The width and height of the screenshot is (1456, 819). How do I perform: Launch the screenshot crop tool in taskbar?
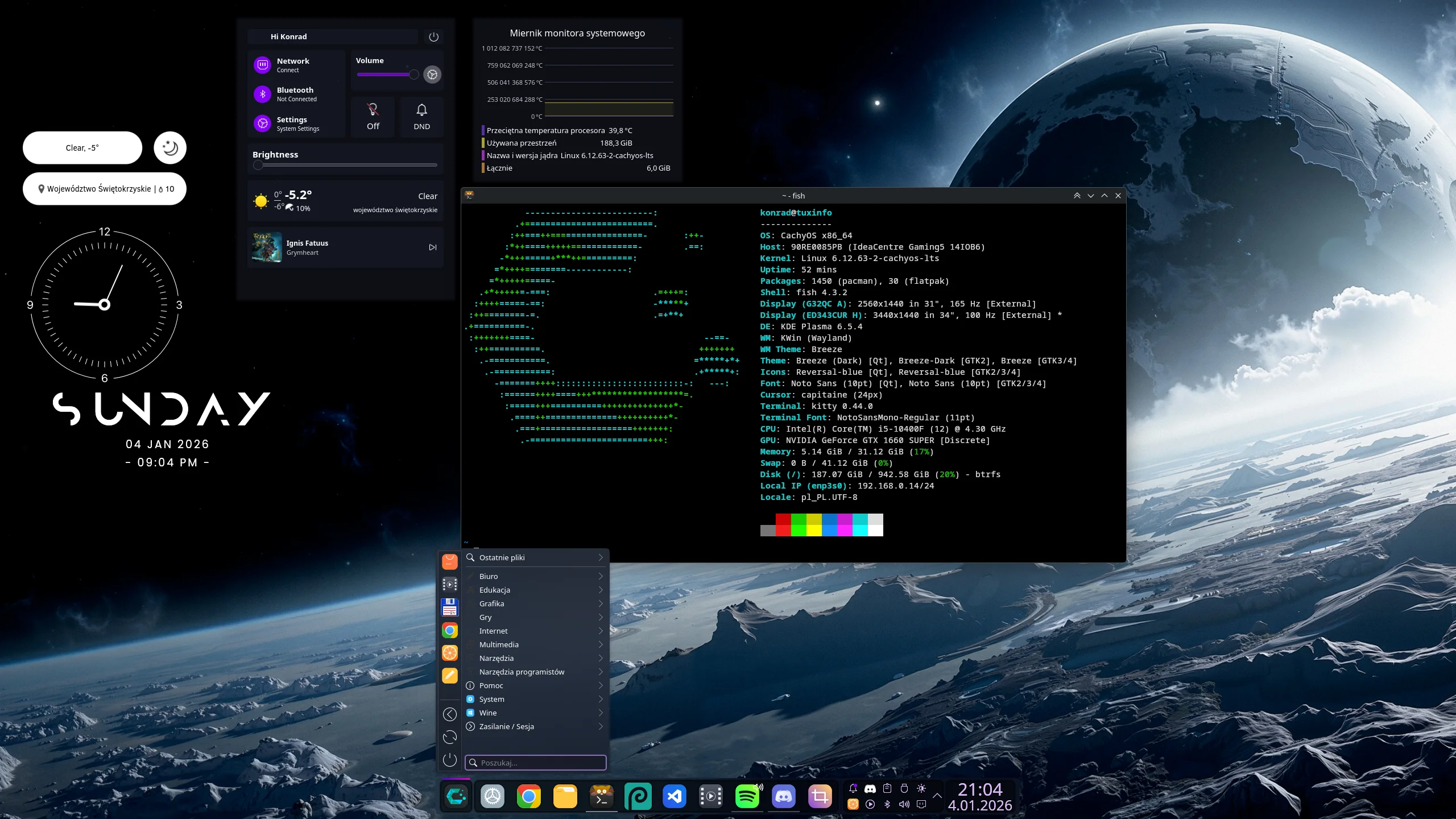click(x=820, y=796)
